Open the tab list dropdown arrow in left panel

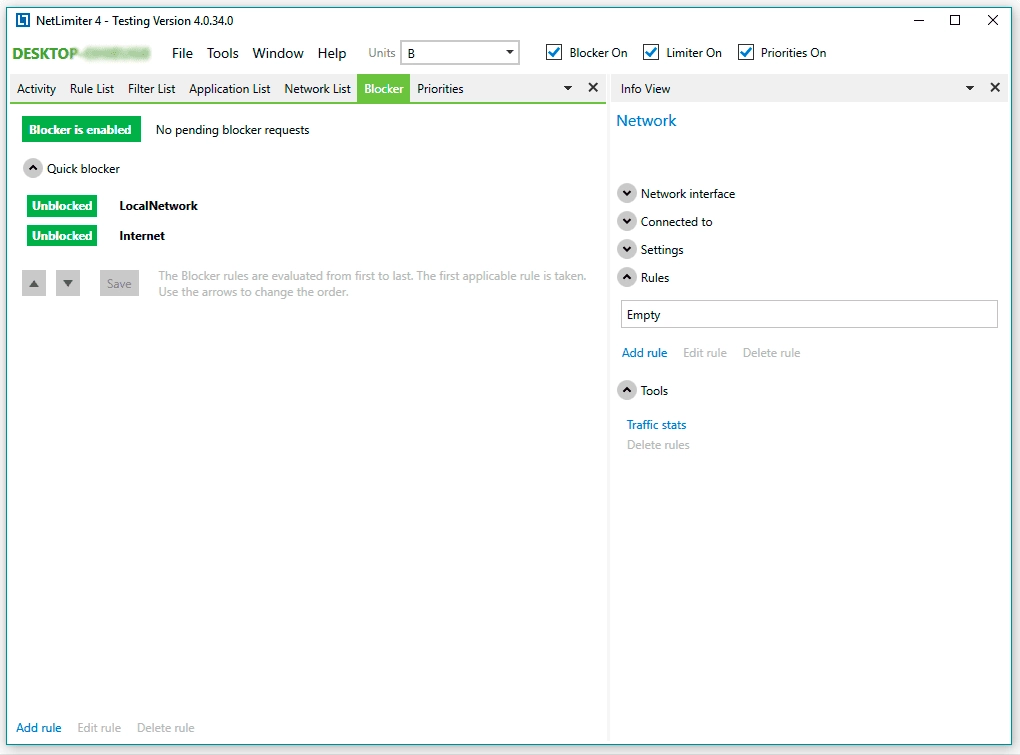click(x=568, y=88)
